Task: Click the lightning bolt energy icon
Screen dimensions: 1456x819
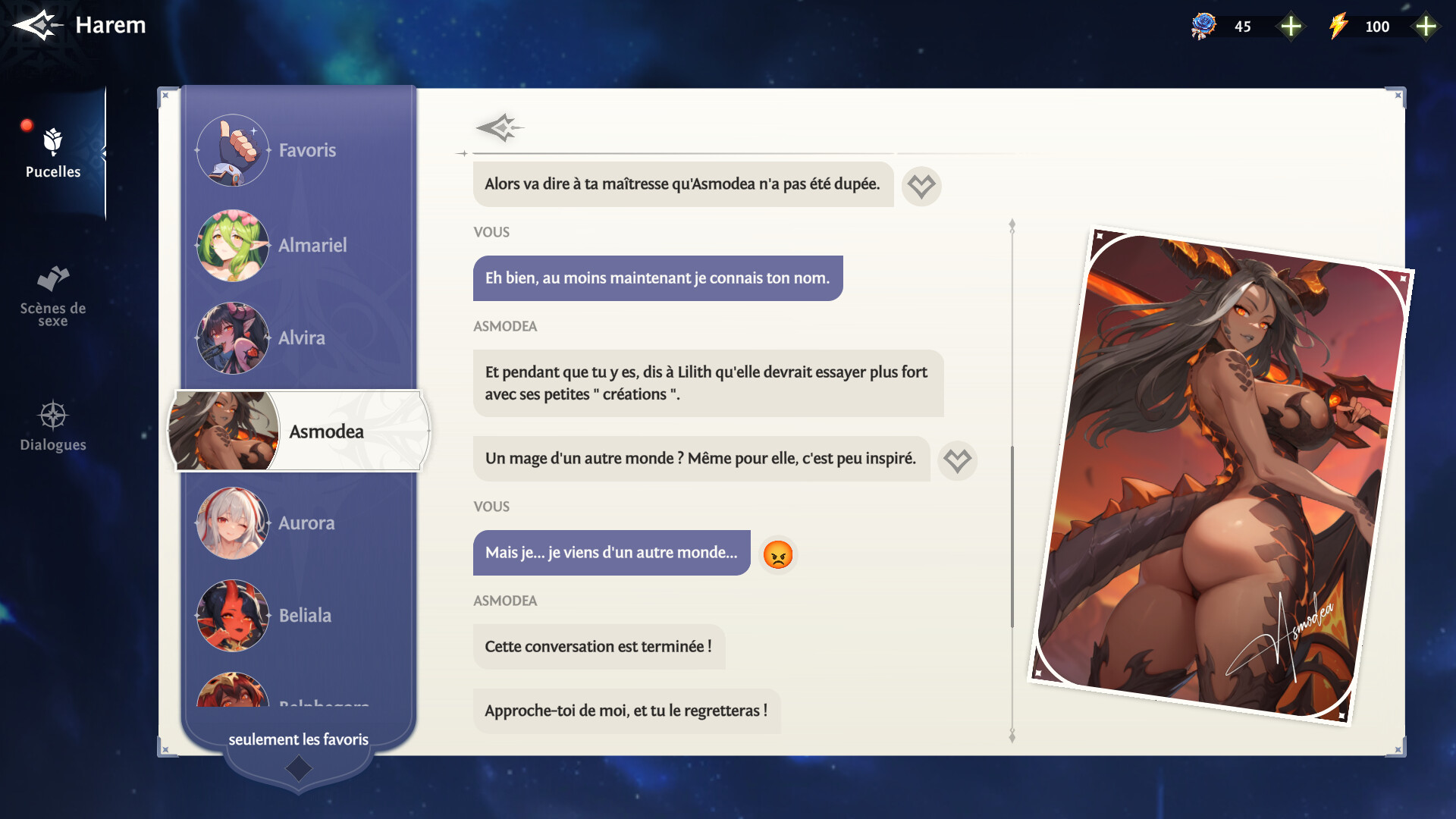Action: (1338, 27)
